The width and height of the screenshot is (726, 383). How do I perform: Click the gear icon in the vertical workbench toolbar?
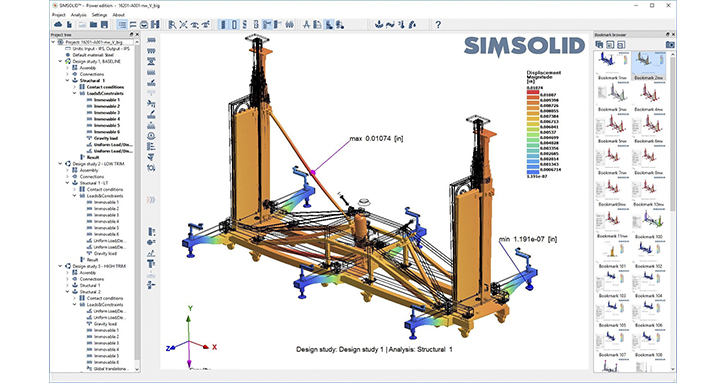[x=151, y=168]
